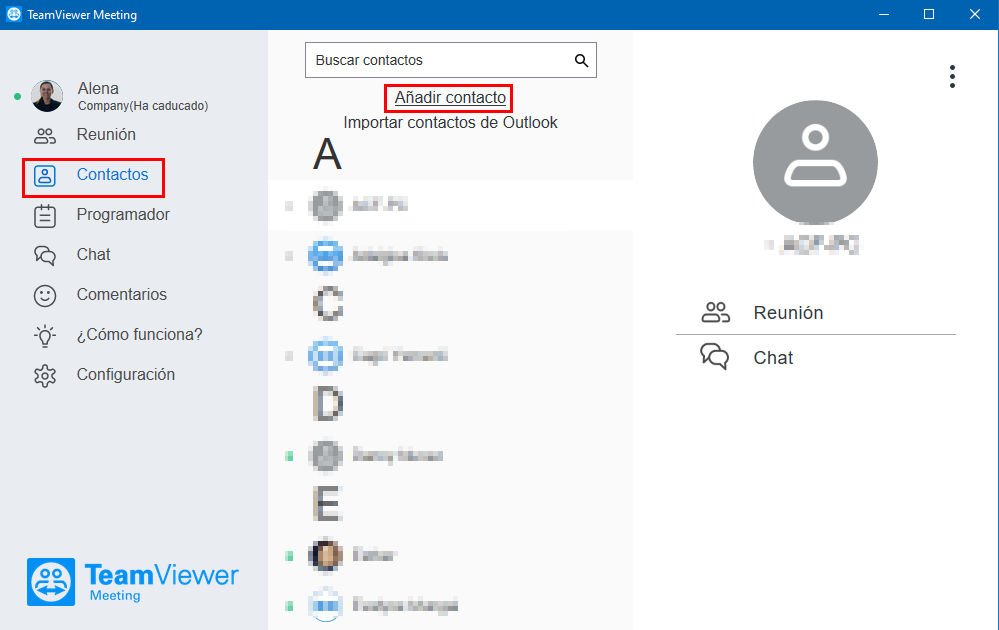
Task: Select the first contact under letter A
Action: 450,205
